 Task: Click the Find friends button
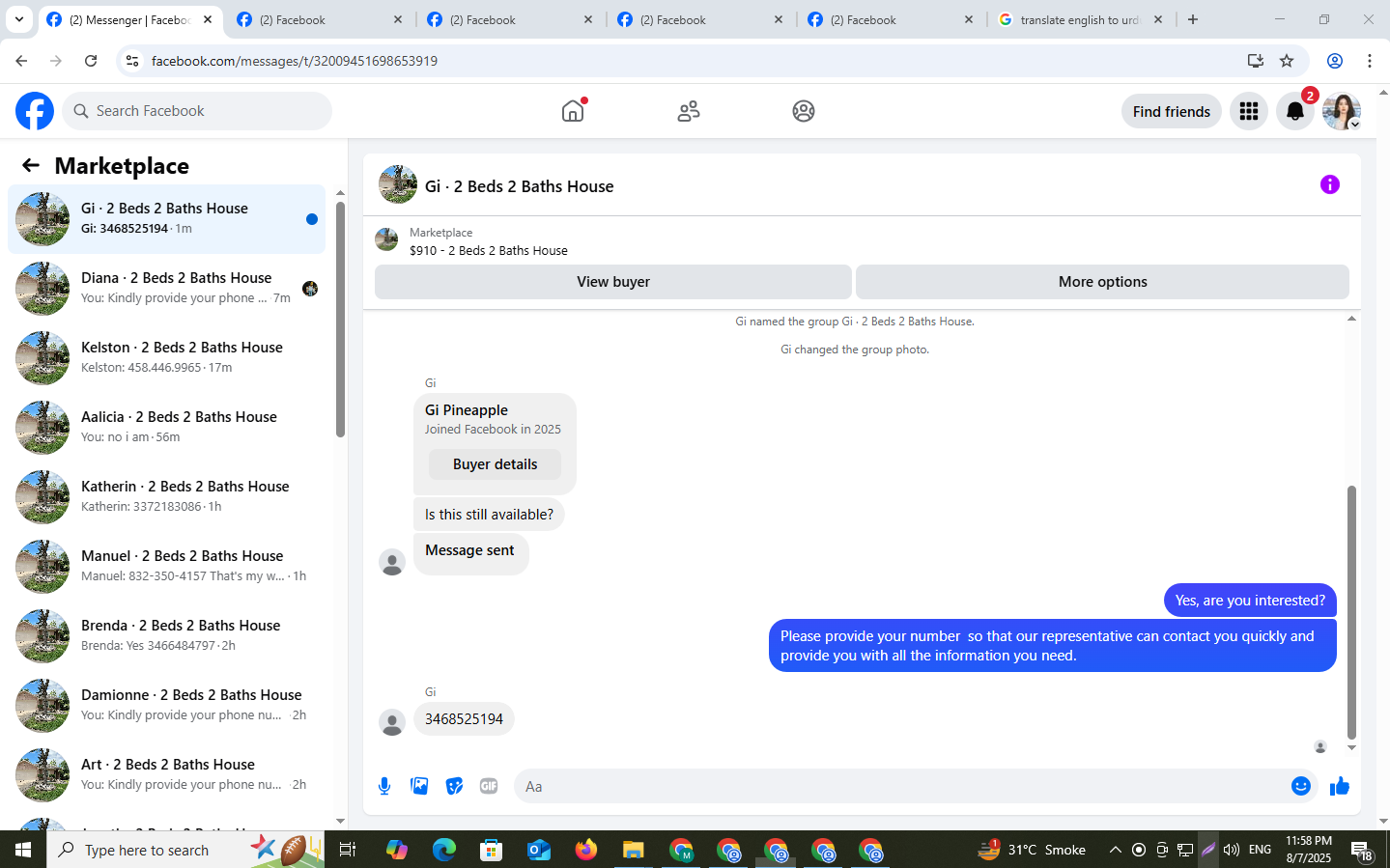1171,111
